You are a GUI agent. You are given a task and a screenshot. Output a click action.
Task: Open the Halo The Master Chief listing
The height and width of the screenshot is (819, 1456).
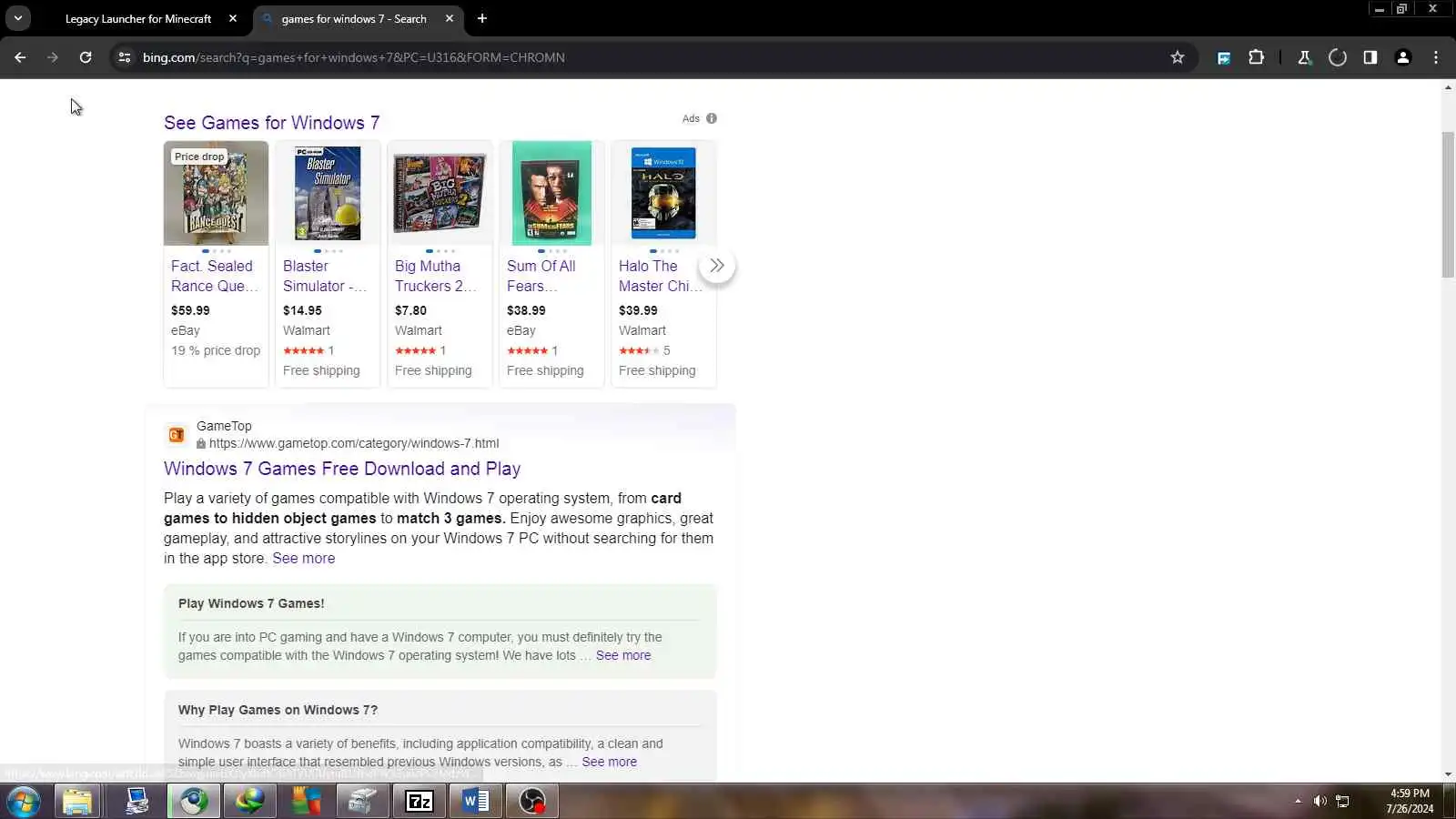tap(661, 276)
